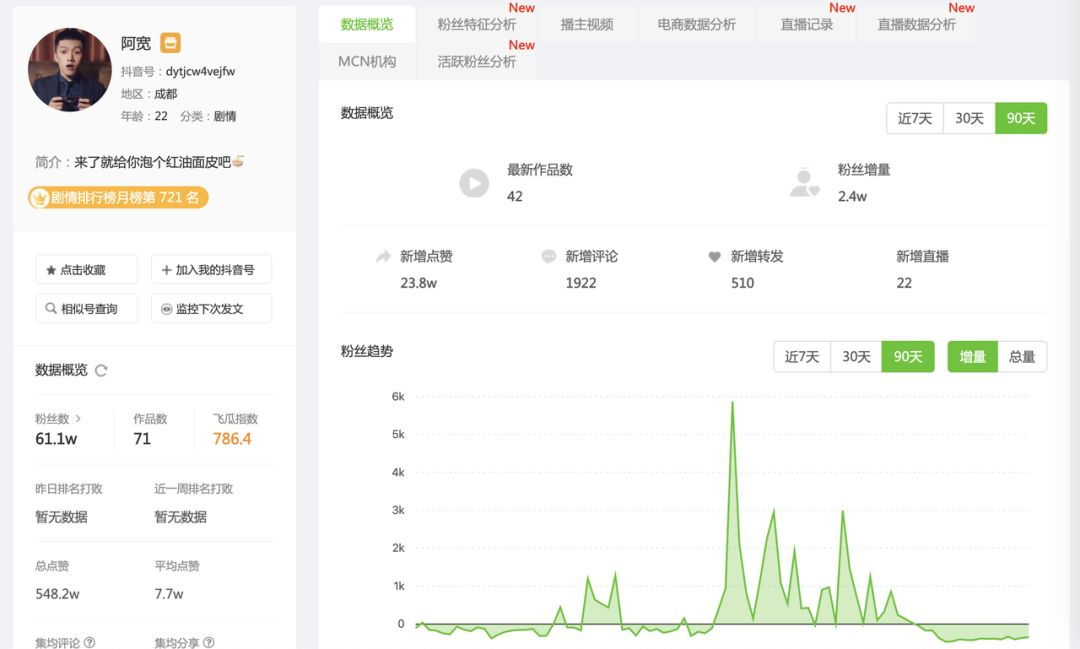Open the 电商数据分析 tab
The width and height of the screenshot is (1080, 649).
[x=696, y=25]
